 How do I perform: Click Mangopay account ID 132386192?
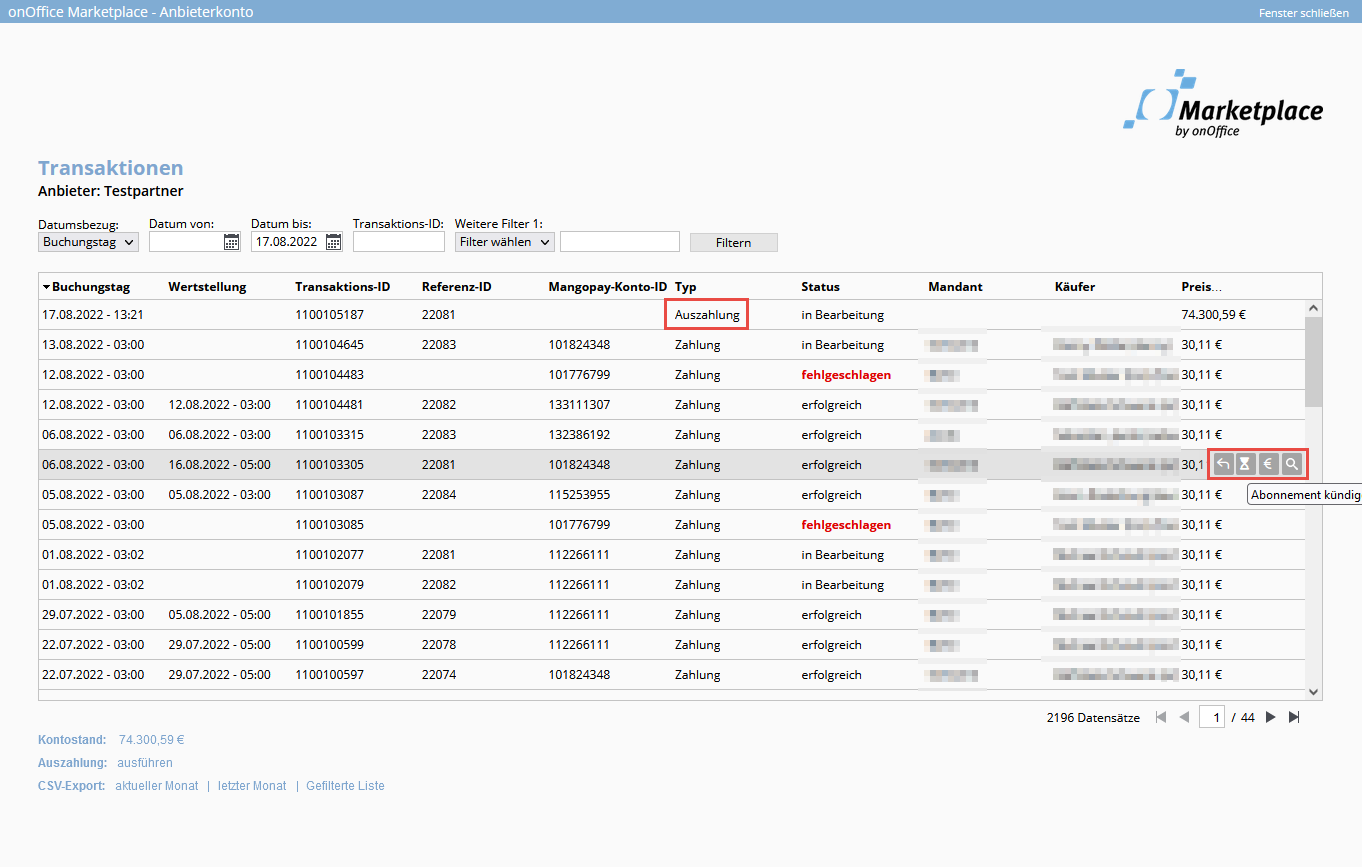coord(579,435)
